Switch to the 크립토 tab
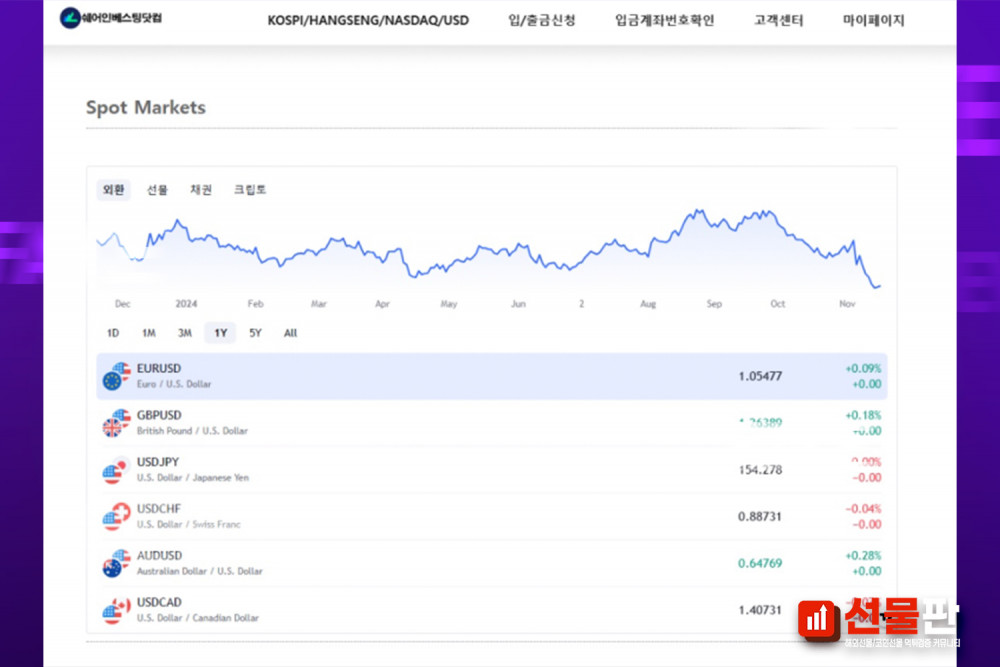This screenshot has width=1000, height=667. [250, 190]
